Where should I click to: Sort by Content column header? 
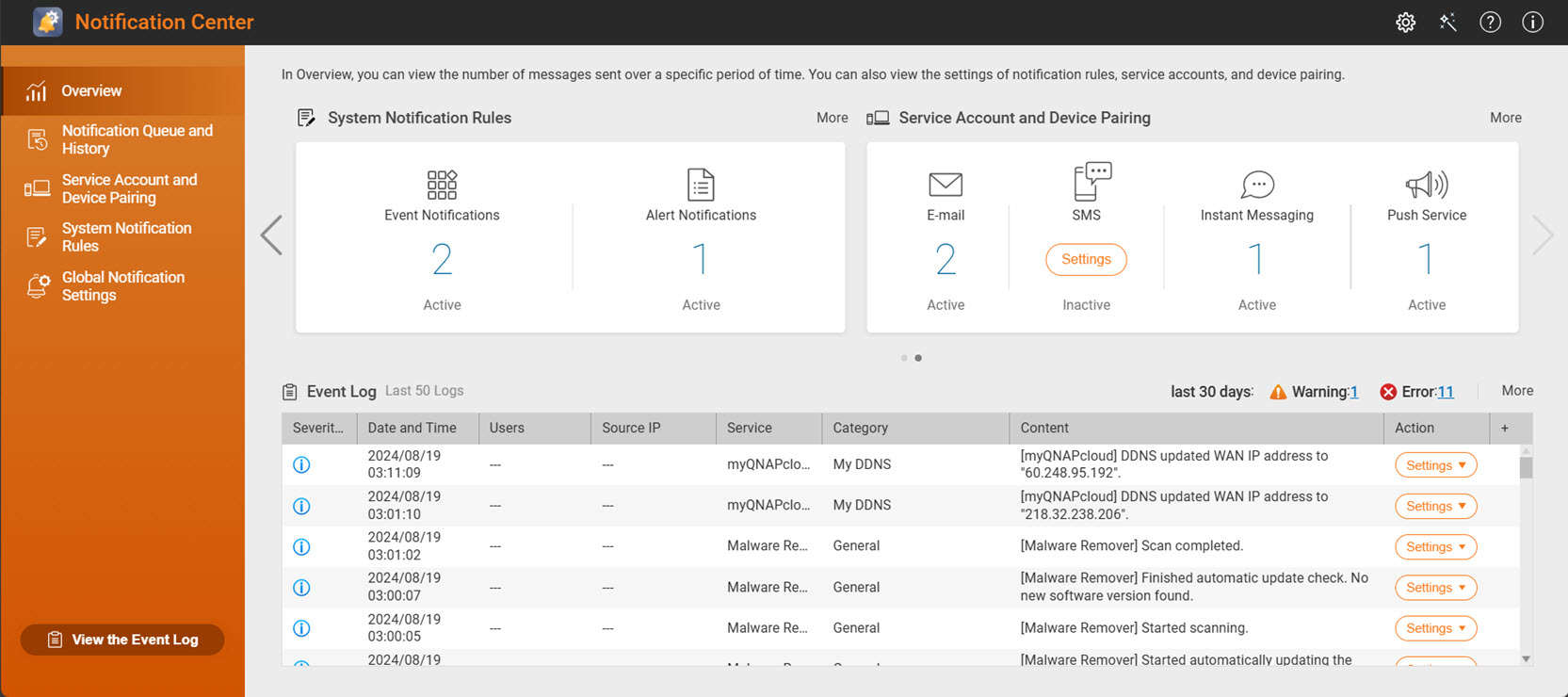[1196, 428]
